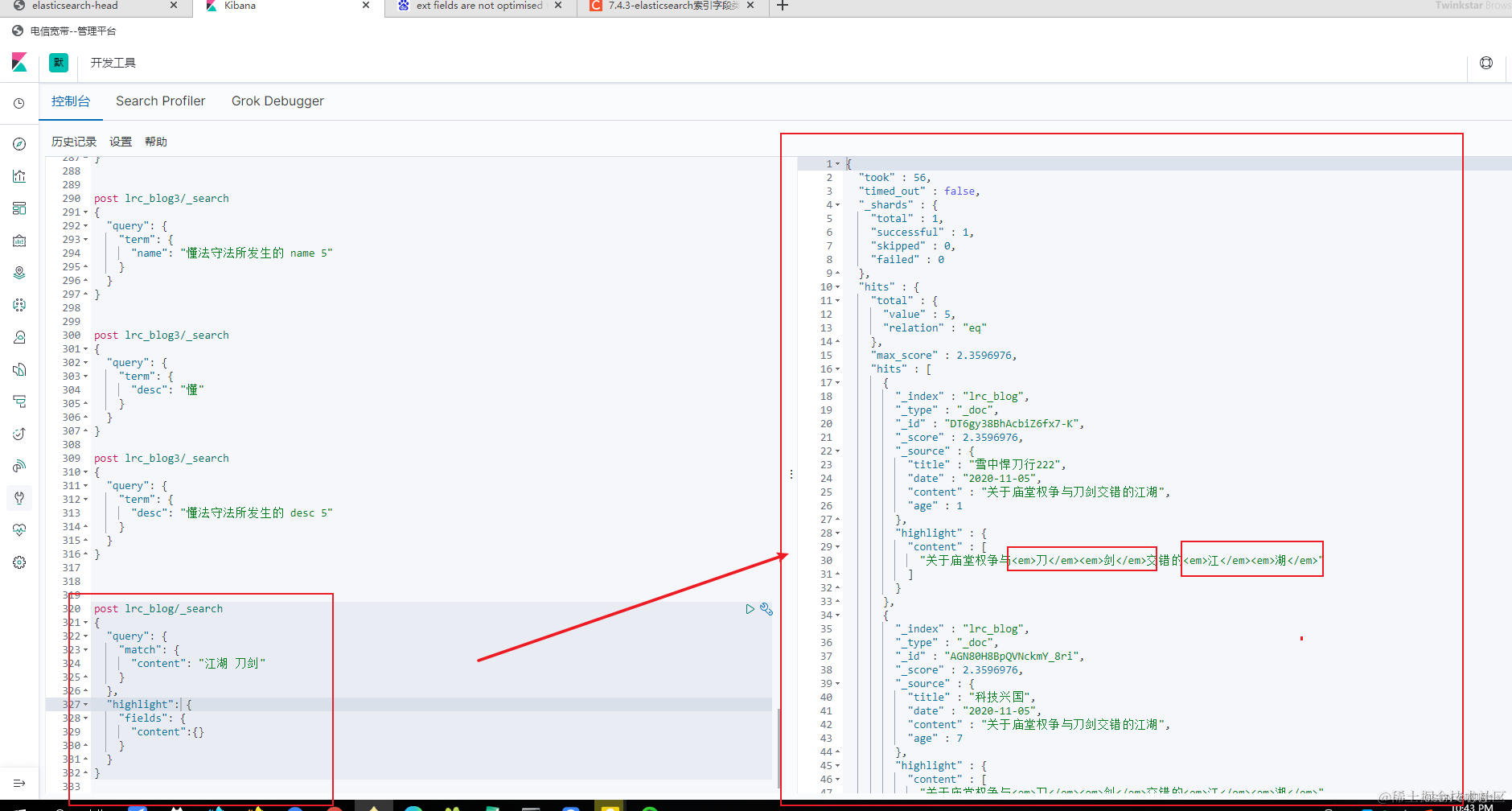Collapse the fold arrow at editor line 327

[x=86, y=705]
